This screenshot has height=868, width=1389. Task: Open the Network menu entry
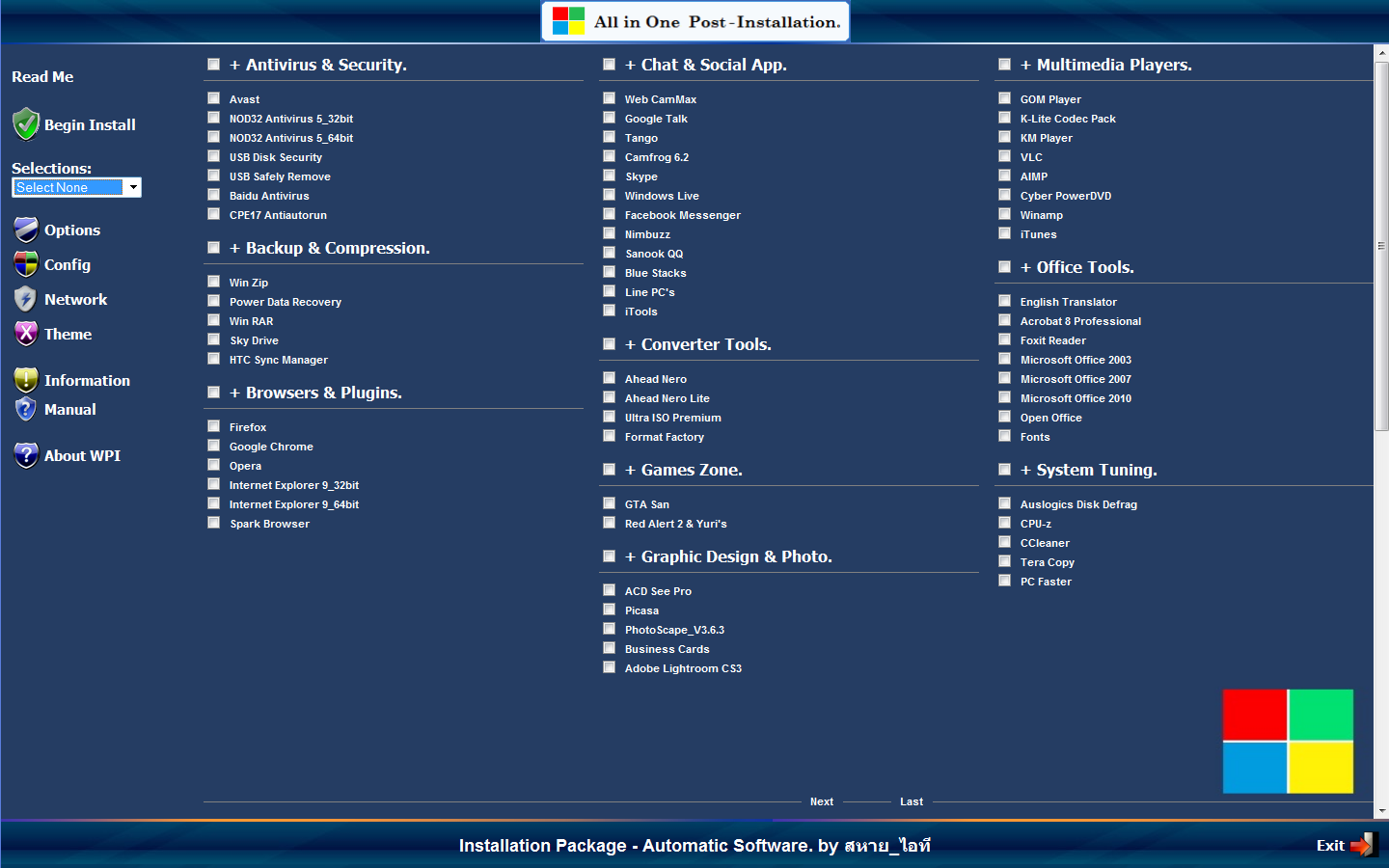click(76, 299)
